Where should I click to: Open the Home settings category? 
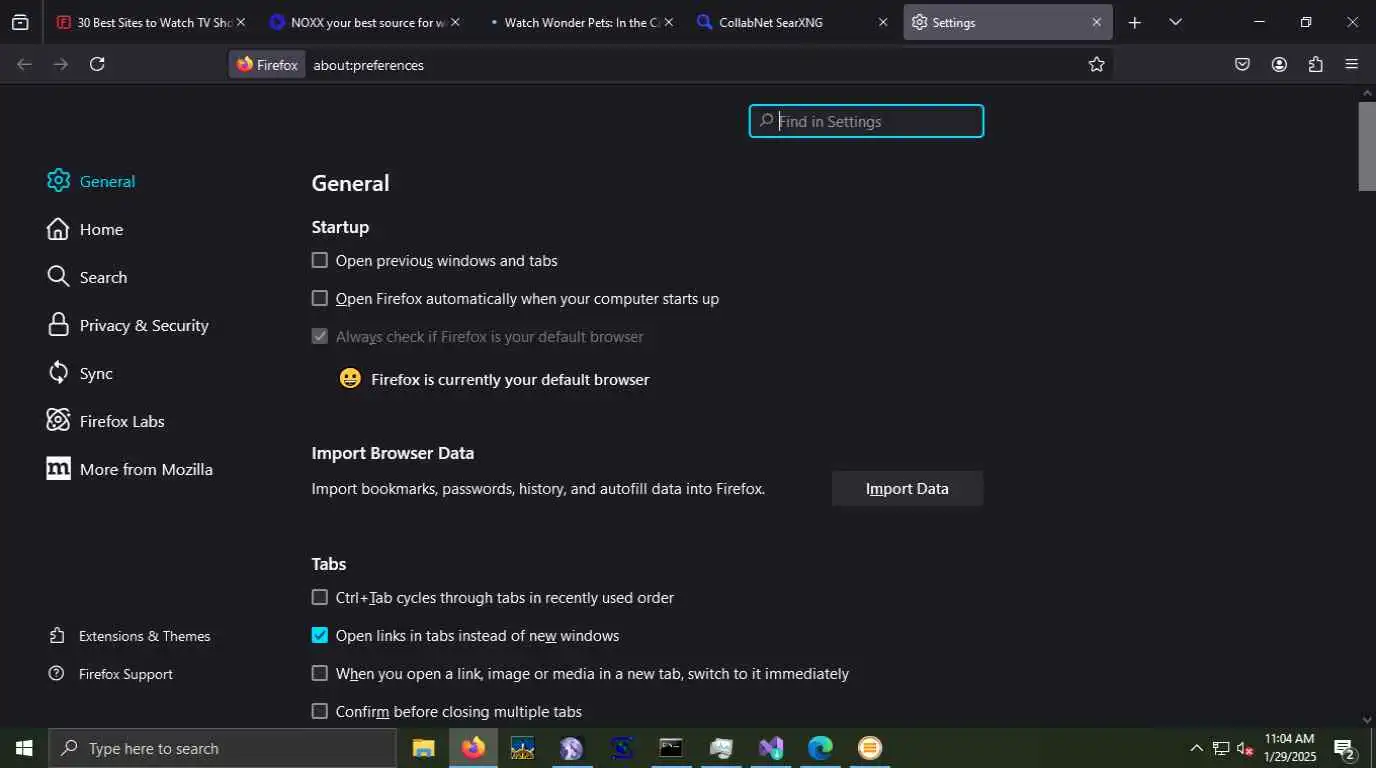point(85,229)
